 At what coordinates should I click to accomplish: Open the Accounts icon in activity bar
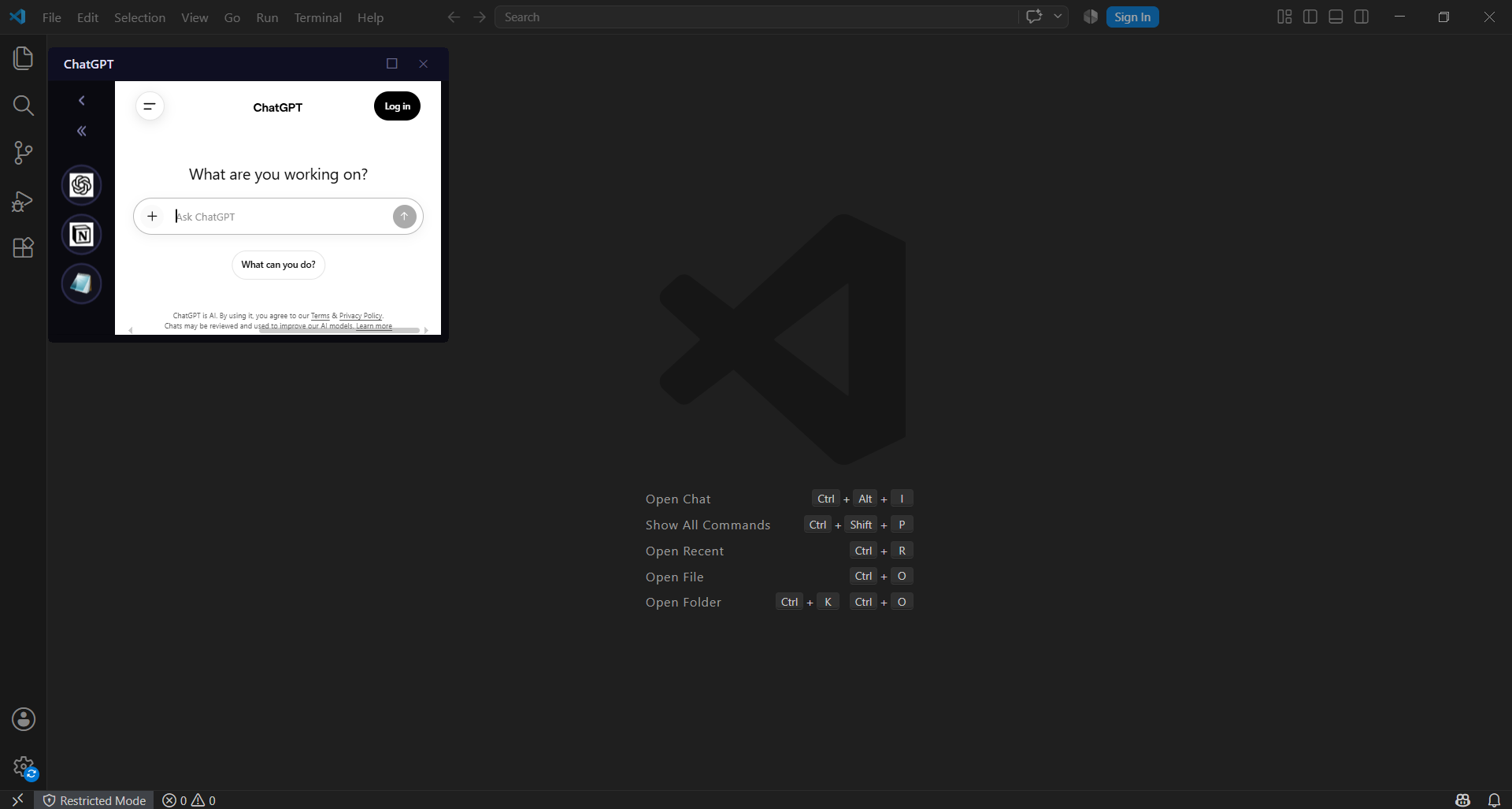[23, 719]
